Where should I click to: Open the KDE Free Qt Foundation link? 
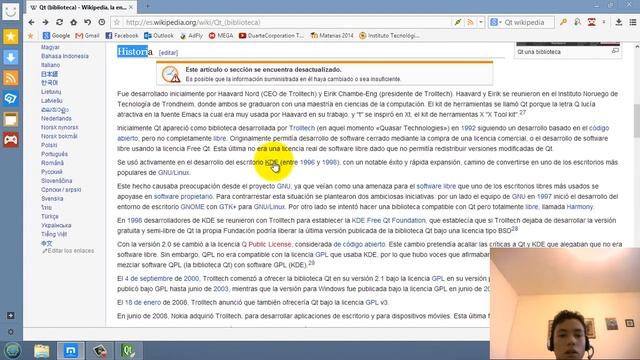point(388,220)
